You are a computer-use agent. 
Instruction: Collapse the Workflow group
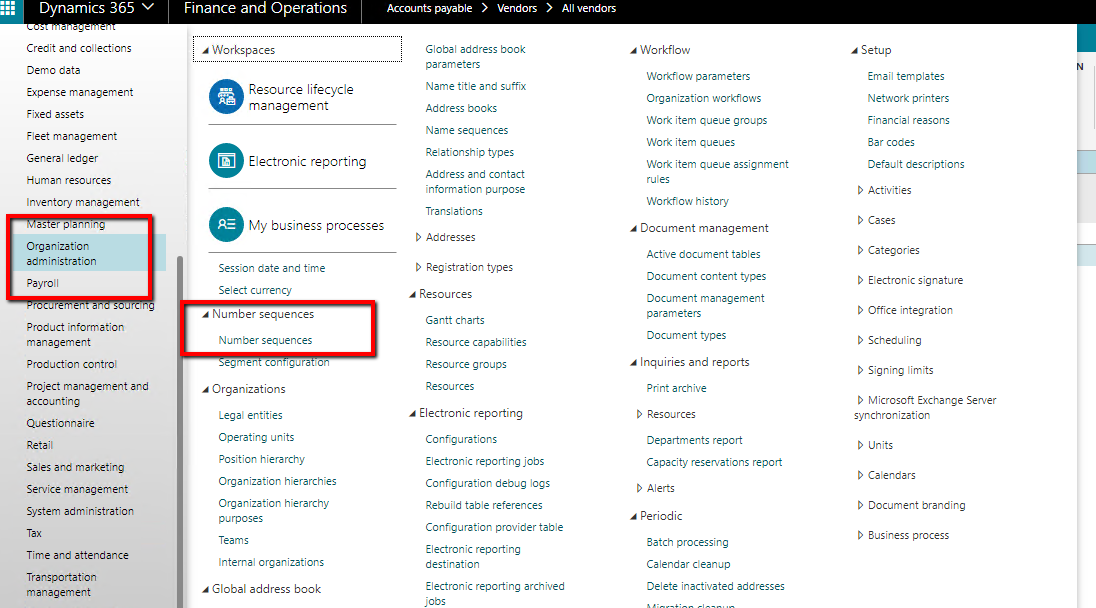coord(633,50)
